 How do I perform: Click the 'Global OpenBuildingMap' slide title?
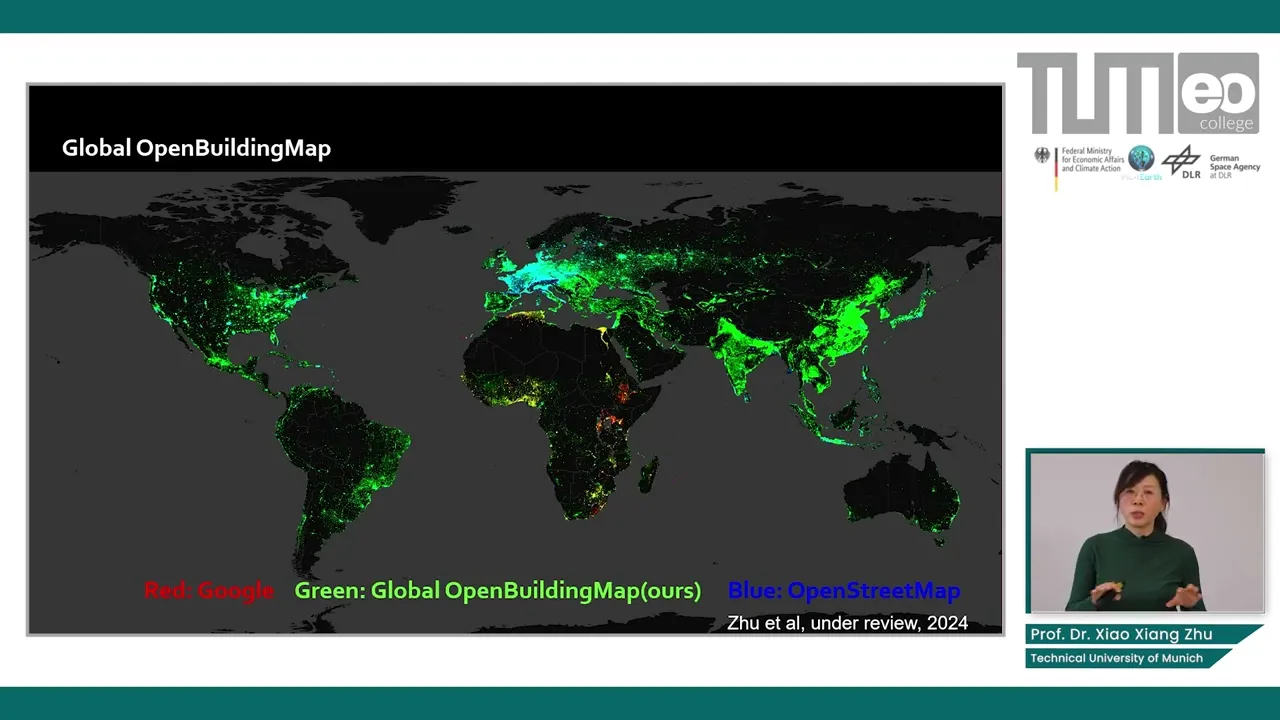(x=196, y=148)
